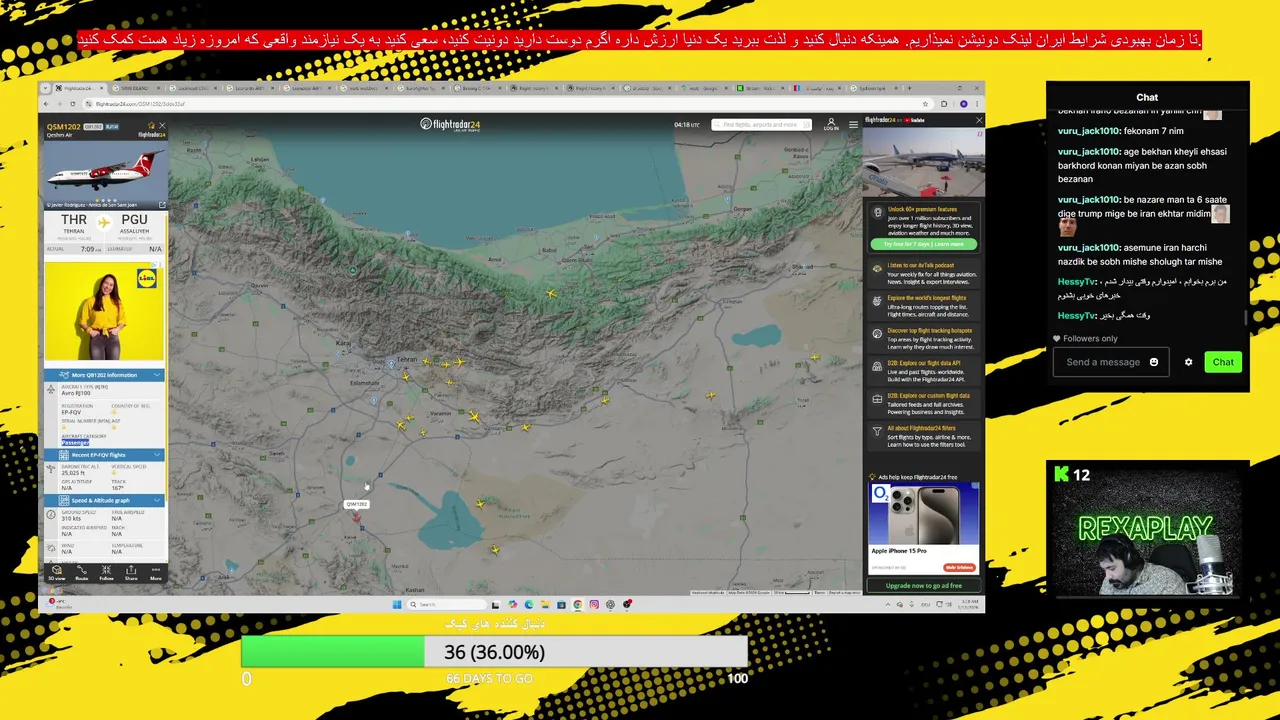The width and height of the screenshot is (1280, 720).
Task: Show the flight's Route
Action: pyautogui.click(x=82, y=572)
